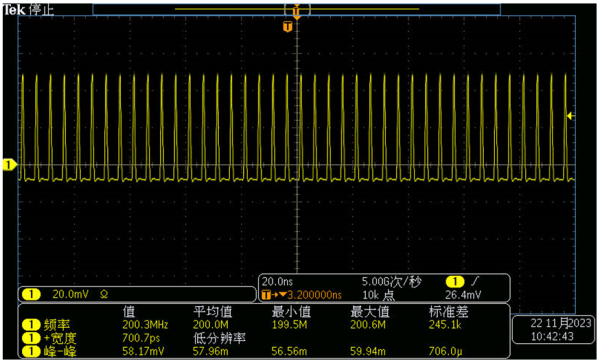Click the 标准差 column header
This screenshot has width=600, height=363.
448,312
